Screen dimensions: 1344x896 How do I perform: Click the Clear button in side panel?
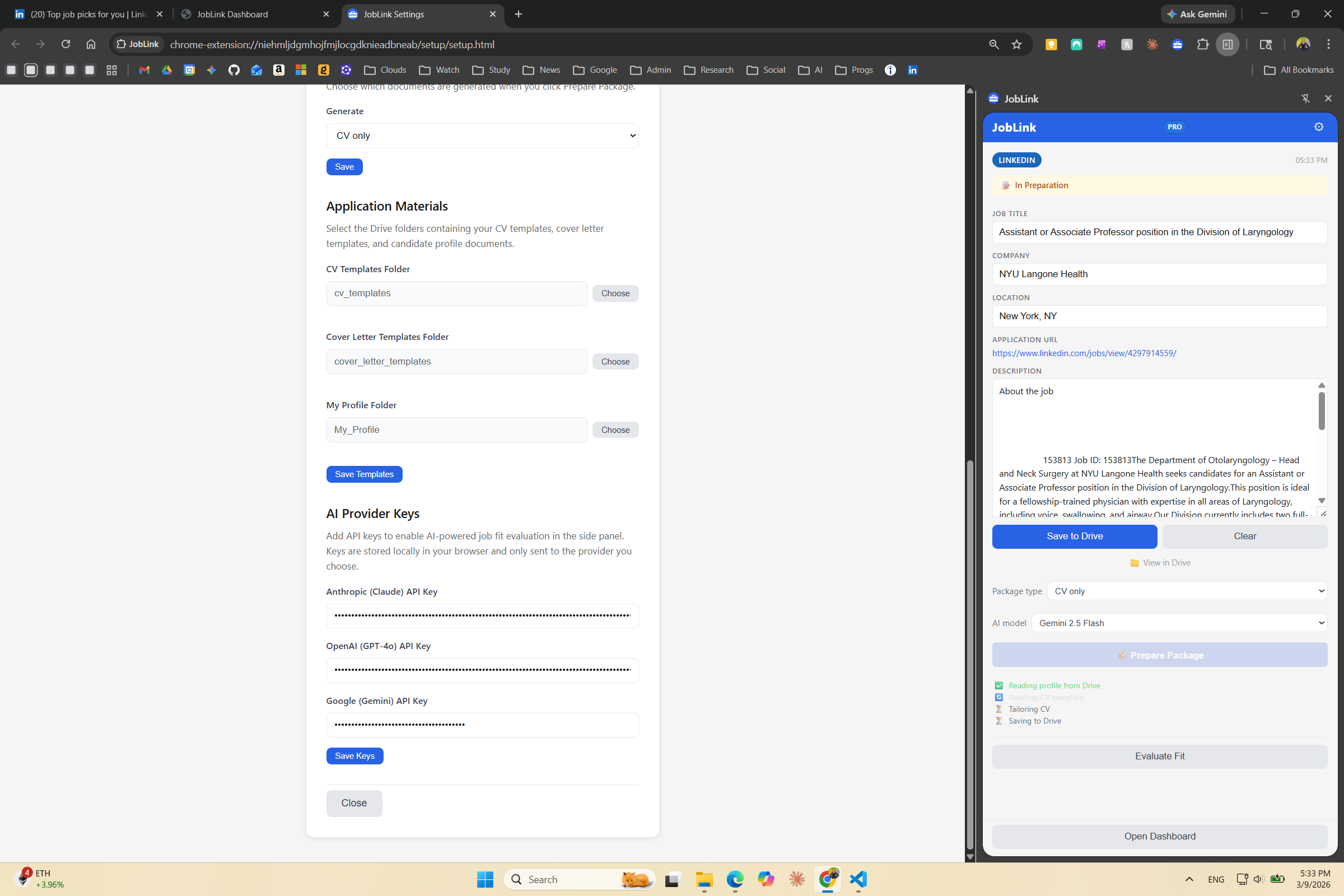(1244, 536)
